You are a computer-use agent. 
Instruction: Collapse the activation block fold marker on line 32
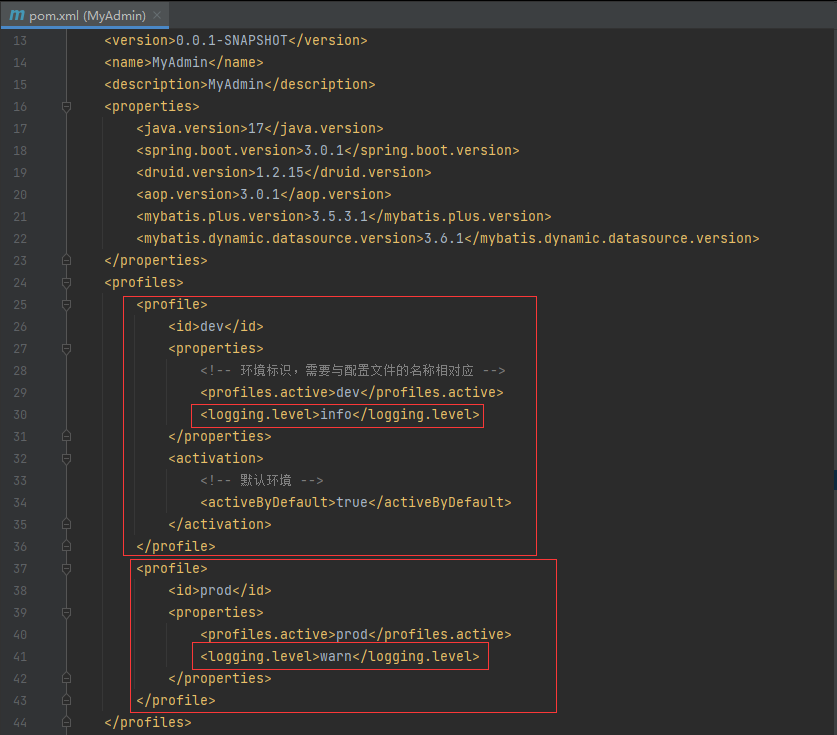pos(66,459)
